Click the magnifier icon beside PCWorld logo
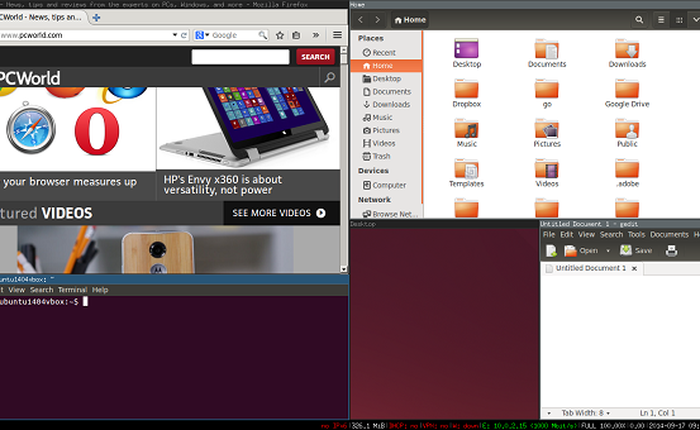Viewport: 700px width, 430px height. [329, 78]
